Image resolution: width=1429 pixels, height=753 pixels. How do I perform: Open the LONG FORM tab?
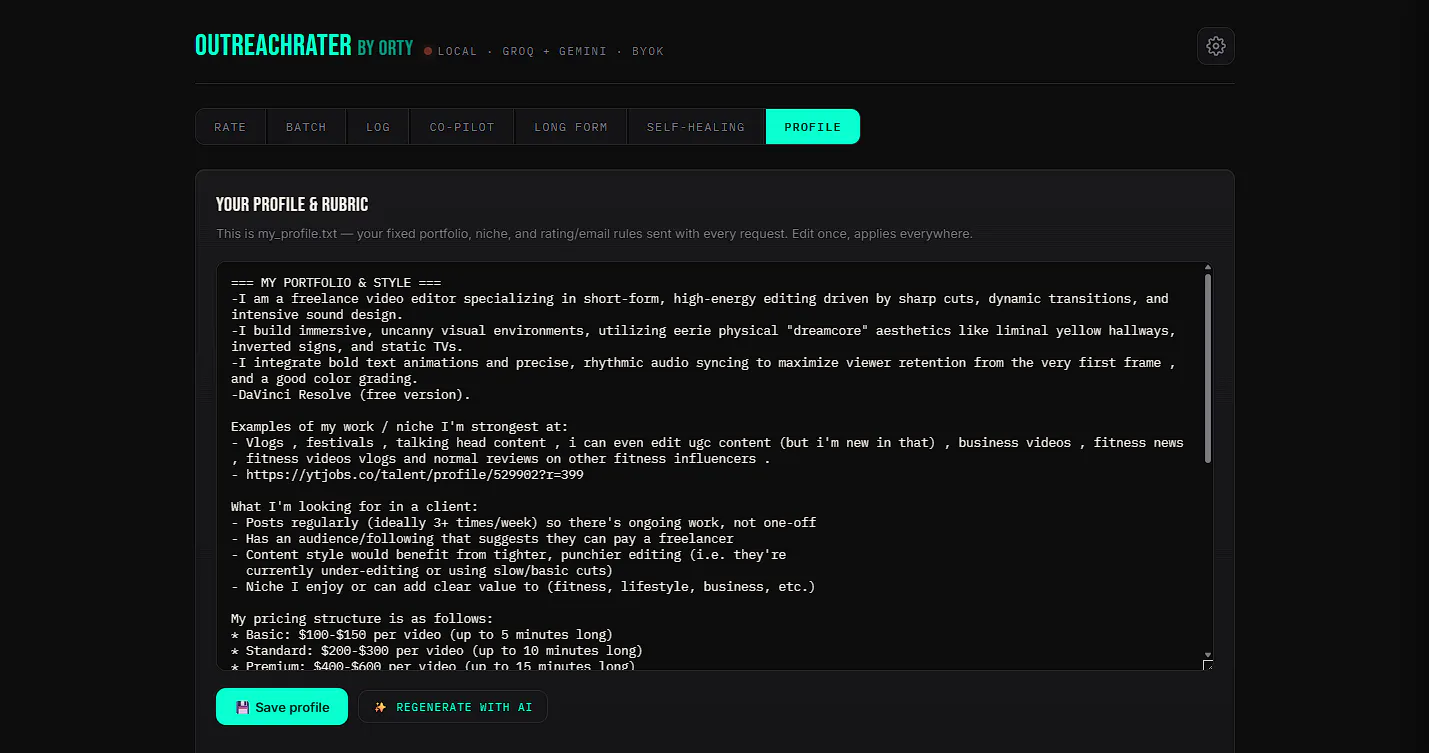[571, 127]
